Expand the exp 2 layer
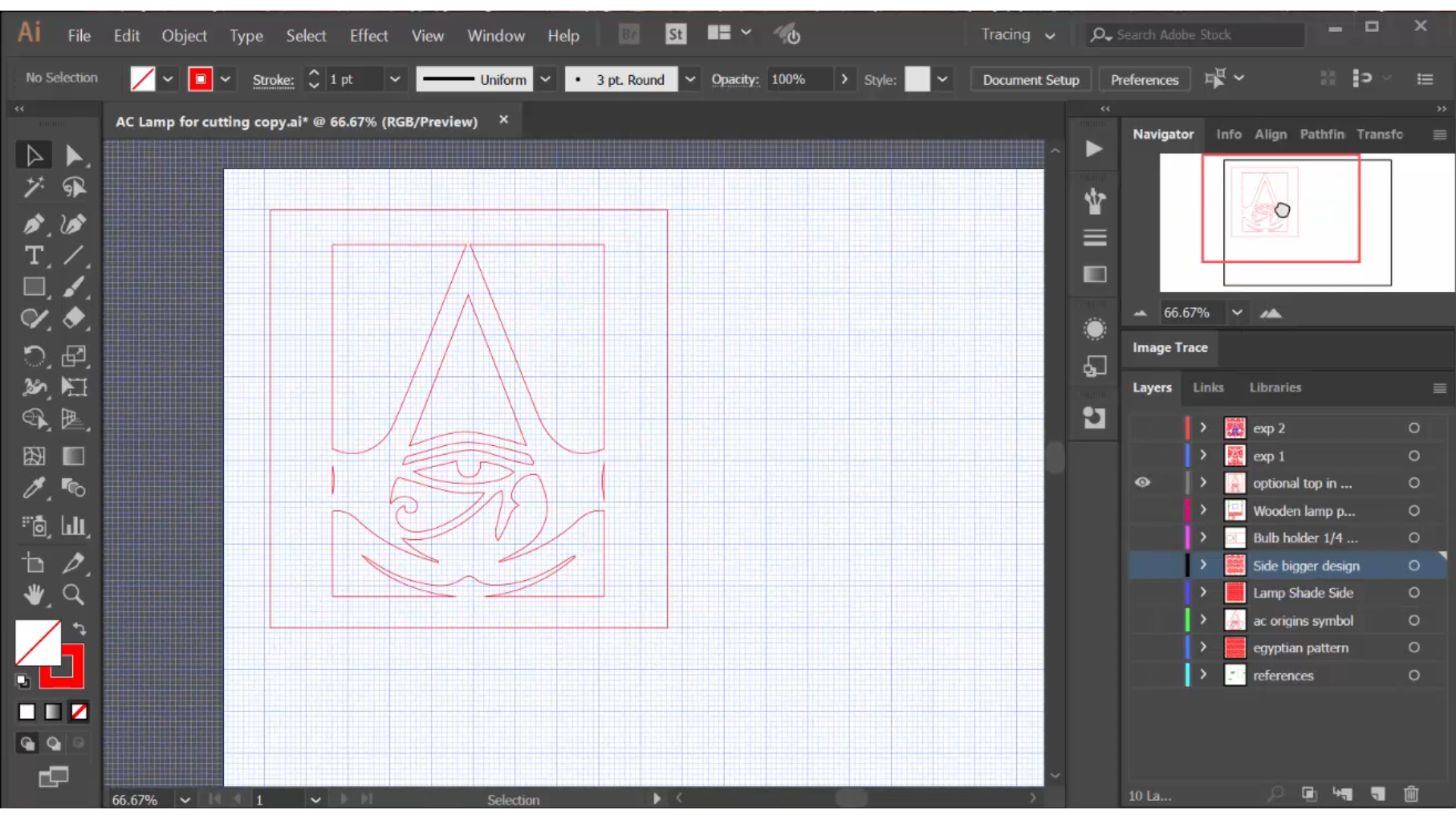Image resolution: width=1456 pixels, height=819 pixels. coord(1203,428)
